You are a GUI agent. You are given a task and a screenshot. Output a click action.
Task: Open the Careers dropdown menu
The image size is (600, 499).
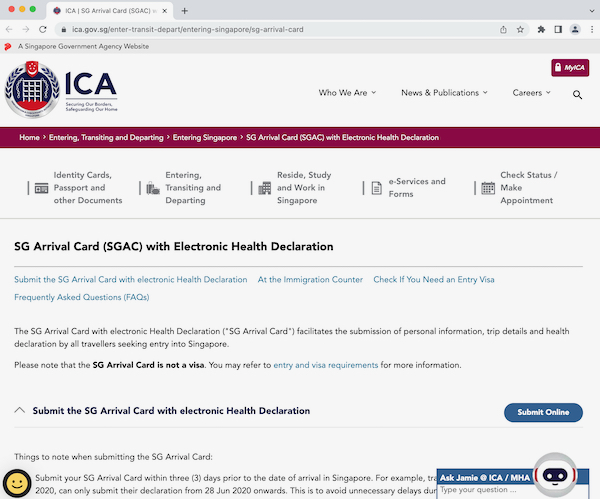pos(531,93)
